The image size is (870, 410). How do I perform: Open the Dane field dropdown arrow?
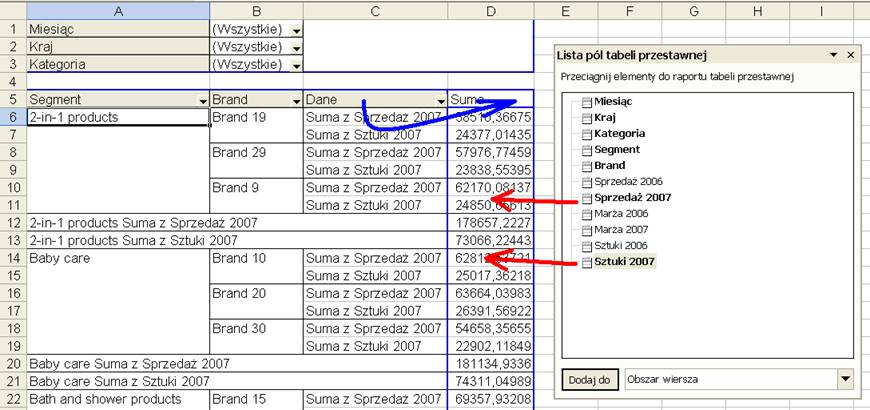[441, 101]
